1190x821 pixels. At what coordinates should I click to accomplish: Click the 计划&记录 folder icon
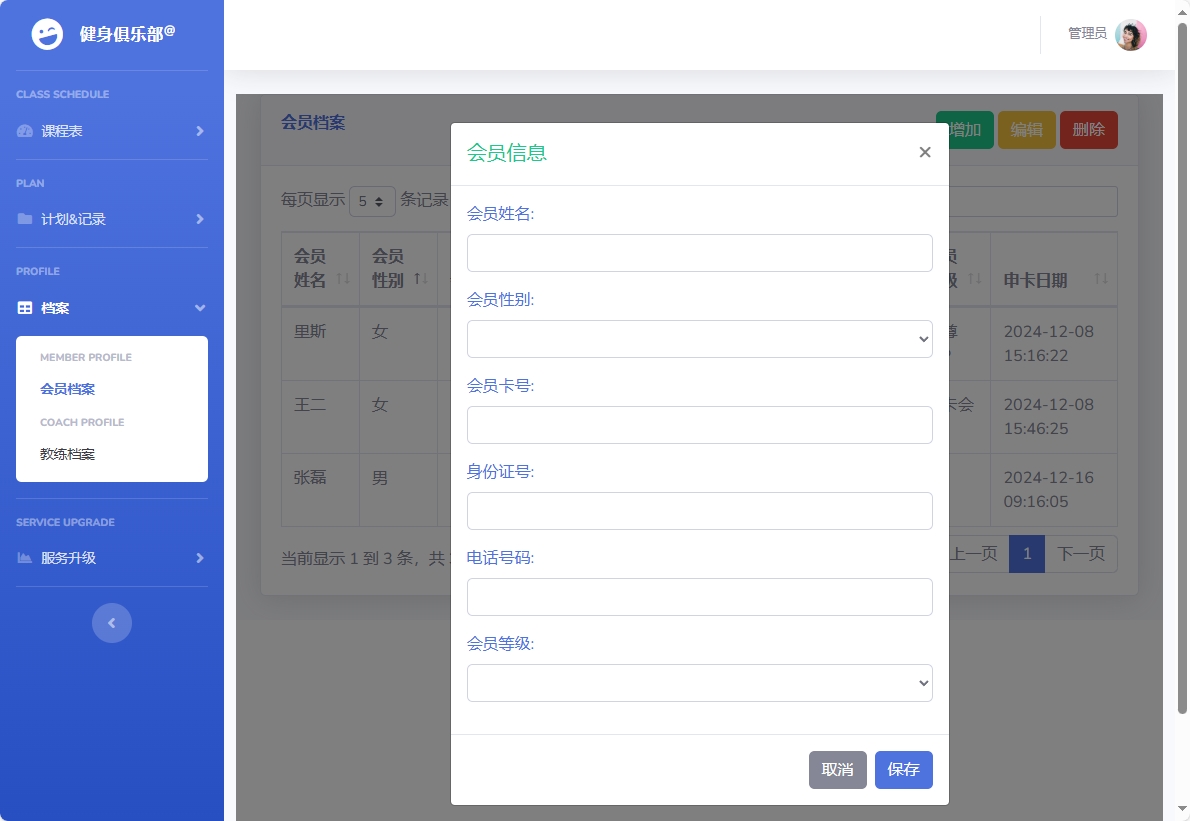tap(25, 219)
